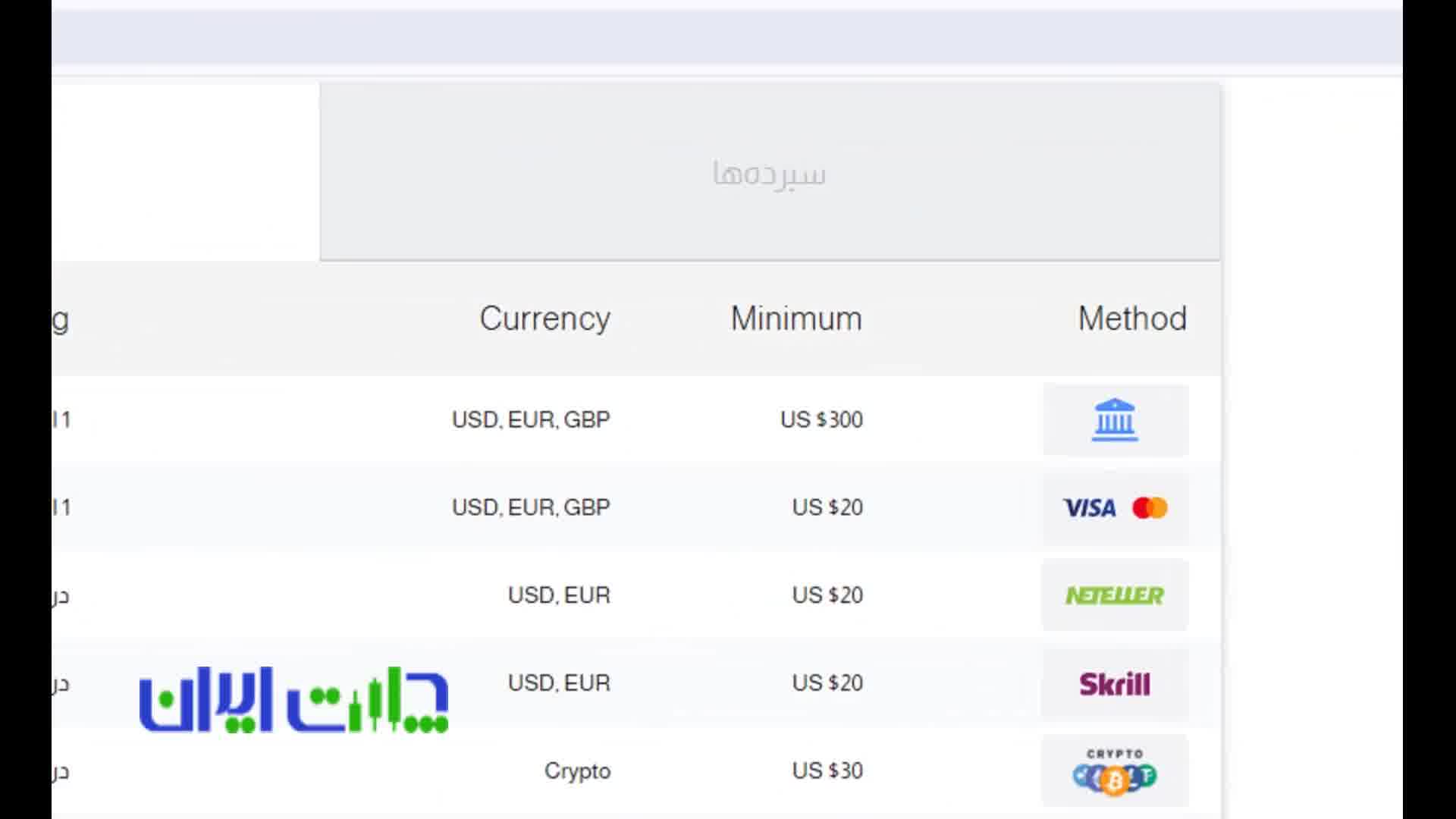1456x819 pixels.
Task: Select USD, EUR currency in Skrill row
Action: coord(559,683)
